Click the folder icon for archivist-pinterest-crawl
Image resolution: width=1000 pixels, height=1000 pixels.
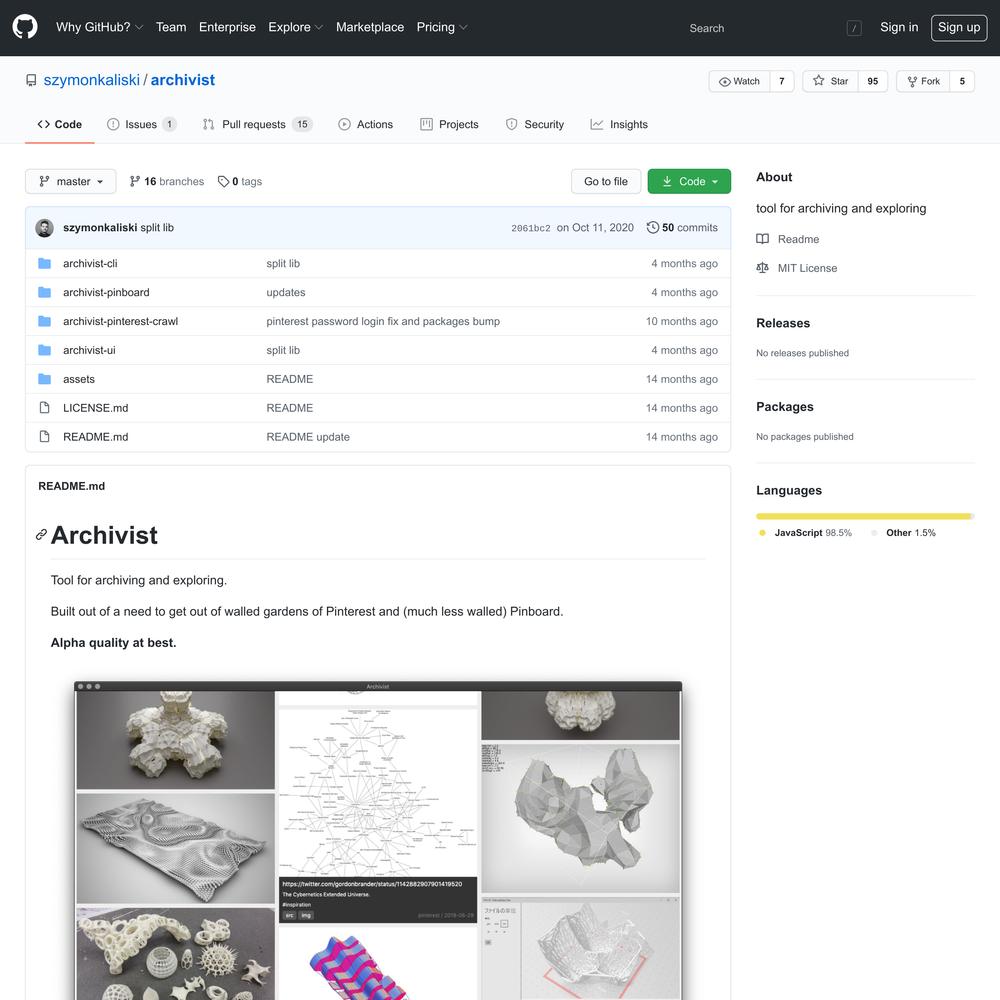[44, 321]
